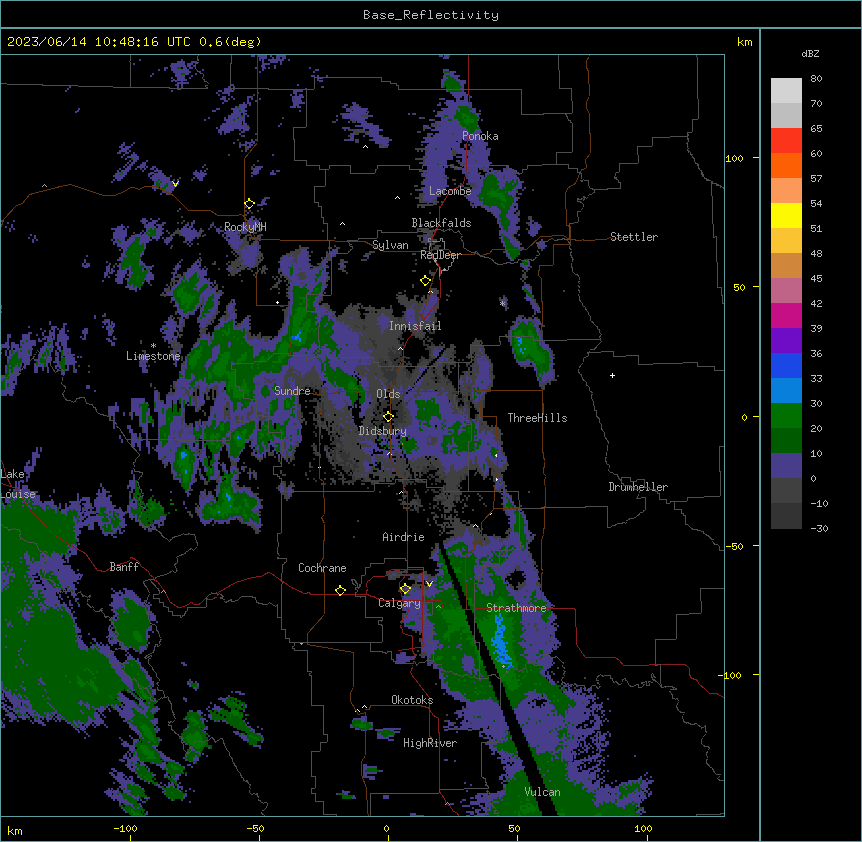Choose the golden 48–51 dBZ legend swatch
This screenshot has width=862, height=842.
[786, 241]
